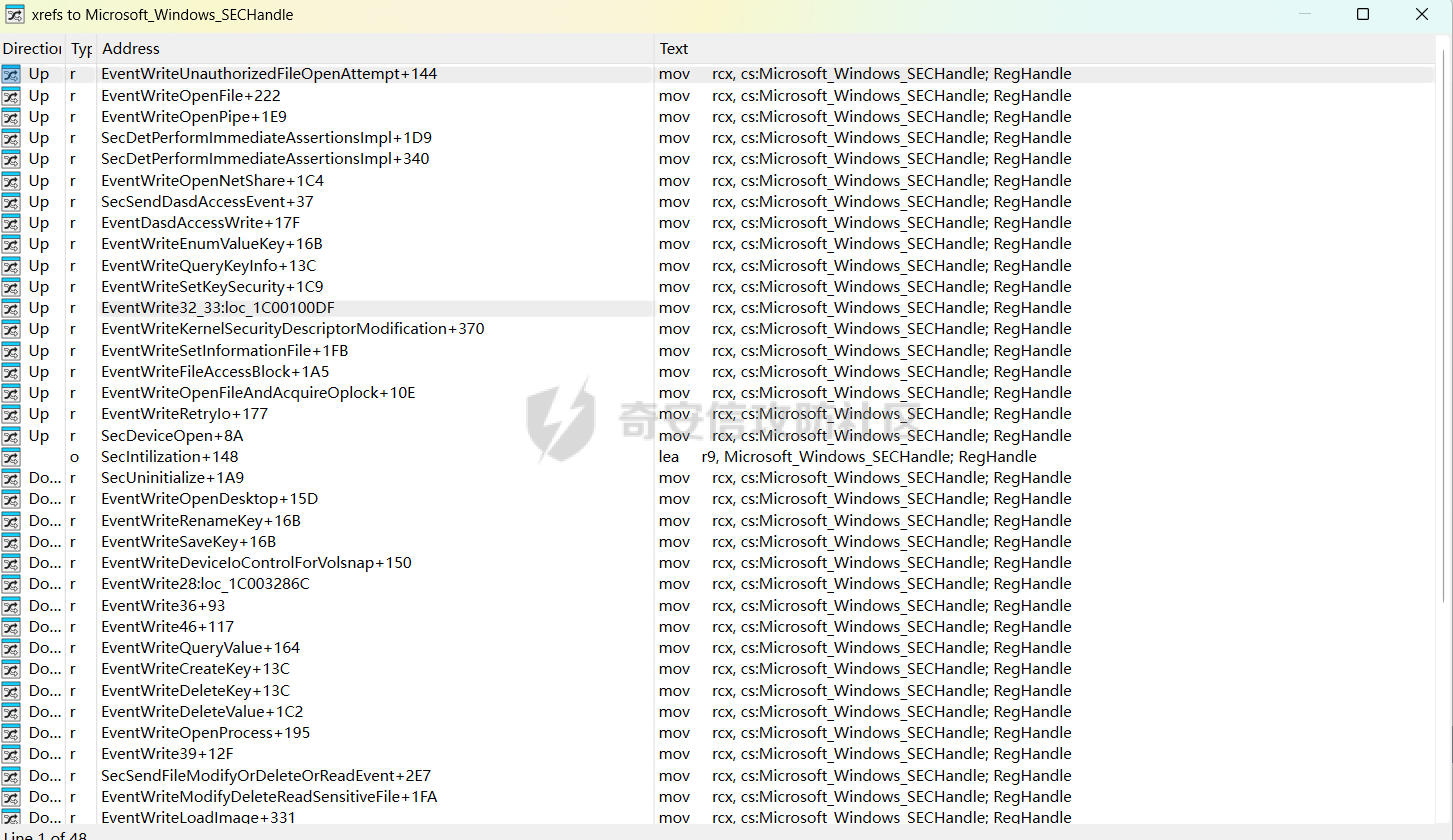Click the row icon next to SecIntilization+148
Screen dimensions: 1453x840
tap(11, 457)
